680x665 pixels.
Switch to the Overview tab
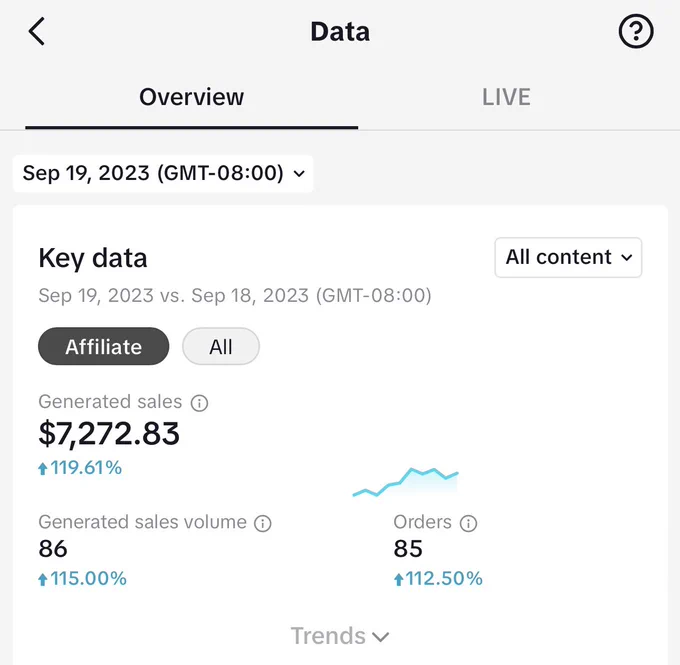click(x=191, y=97)
